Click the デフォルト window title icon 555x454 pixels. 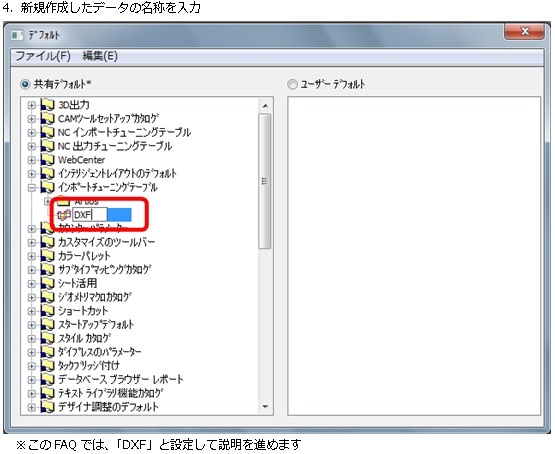click(x=17, y=35)
